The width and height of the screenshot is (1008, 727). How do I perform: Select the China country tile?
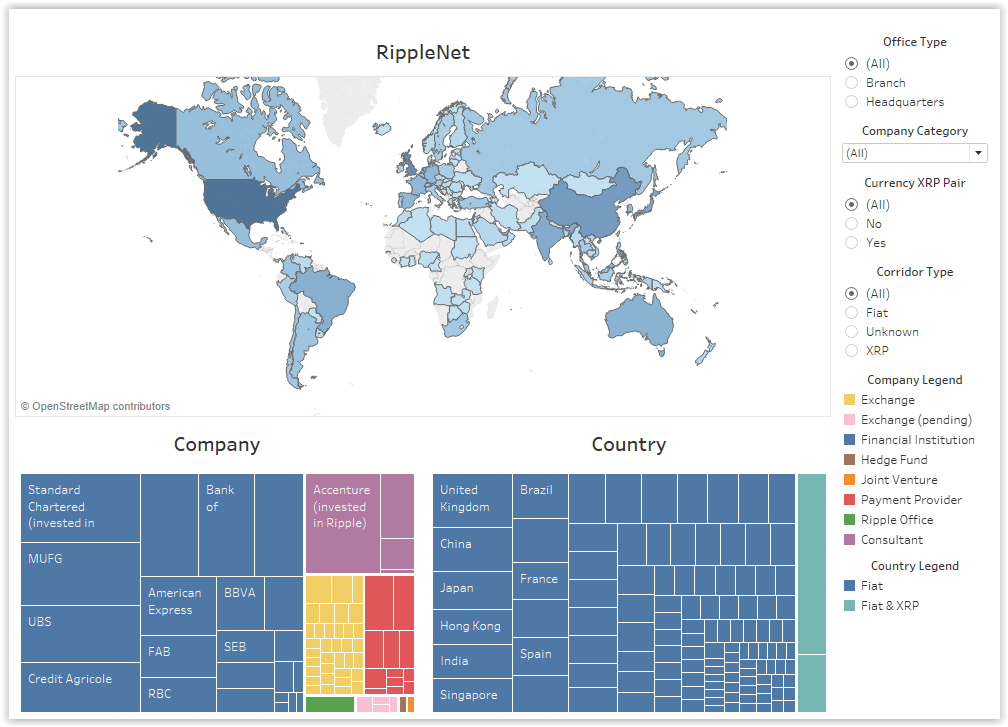[472, 550]
